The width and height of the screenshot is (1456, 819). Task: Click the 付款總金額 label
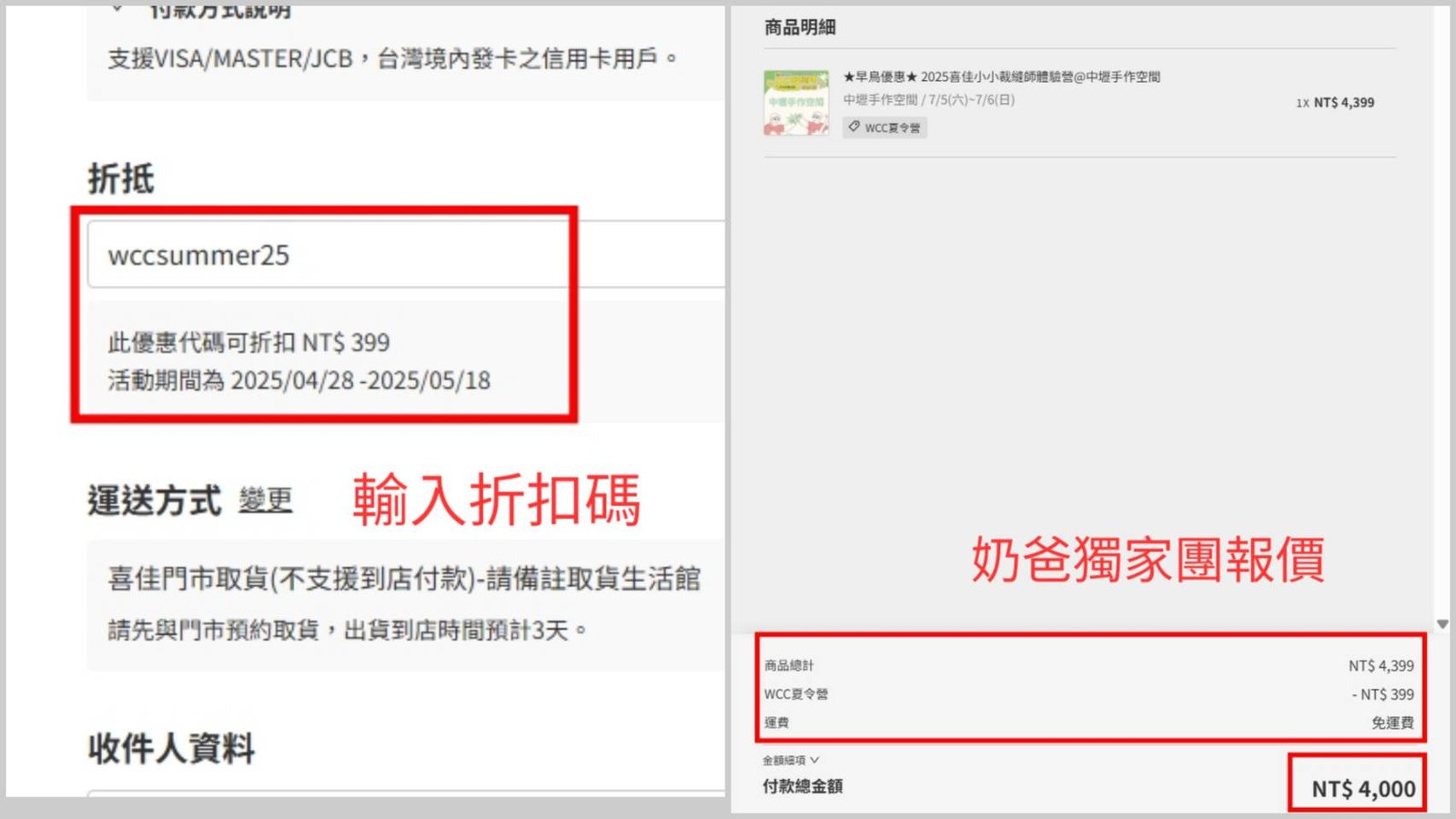[x=803, y=786]
